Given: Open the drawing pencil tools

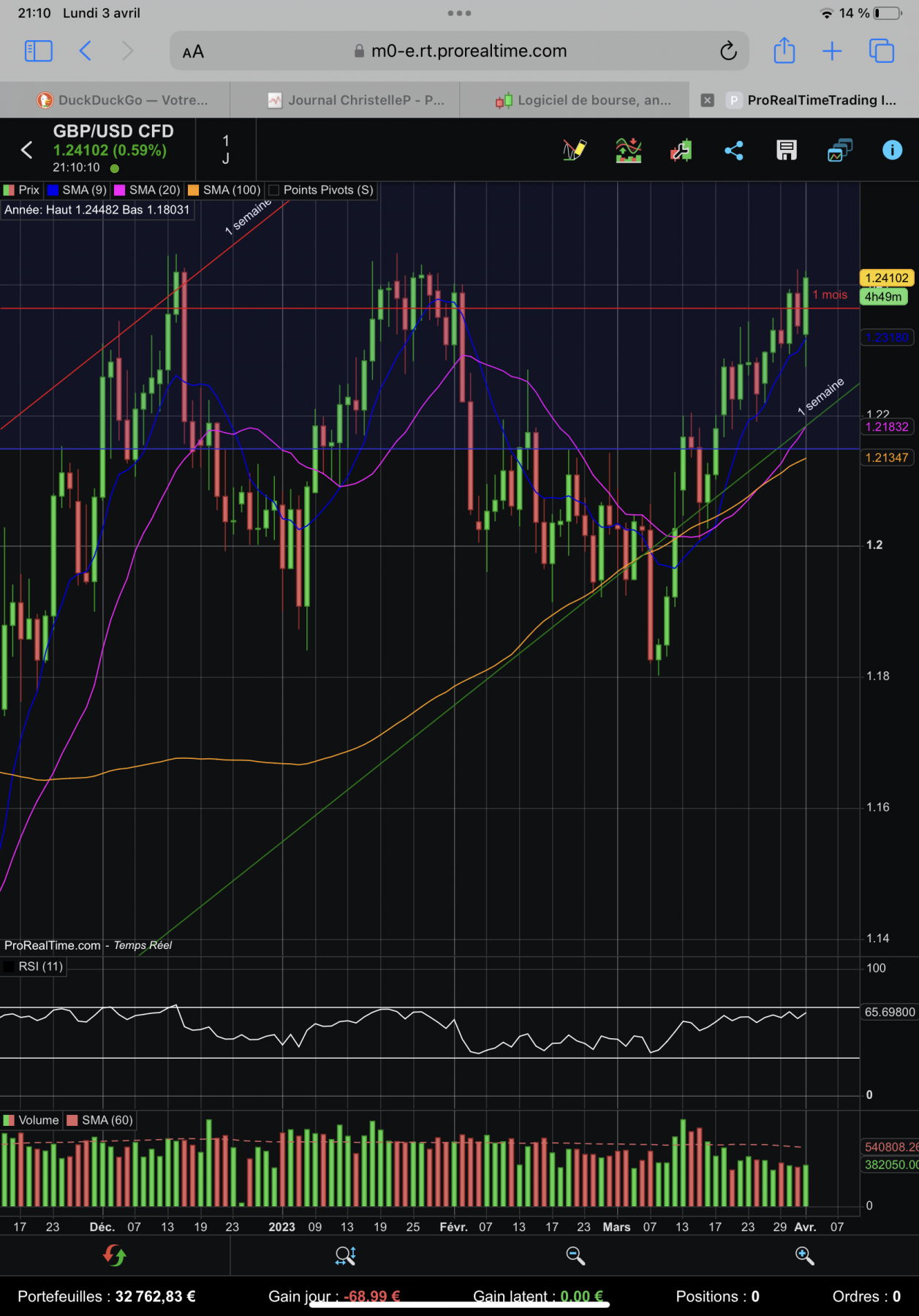Looking at the screenshot, I should point(575,151).
